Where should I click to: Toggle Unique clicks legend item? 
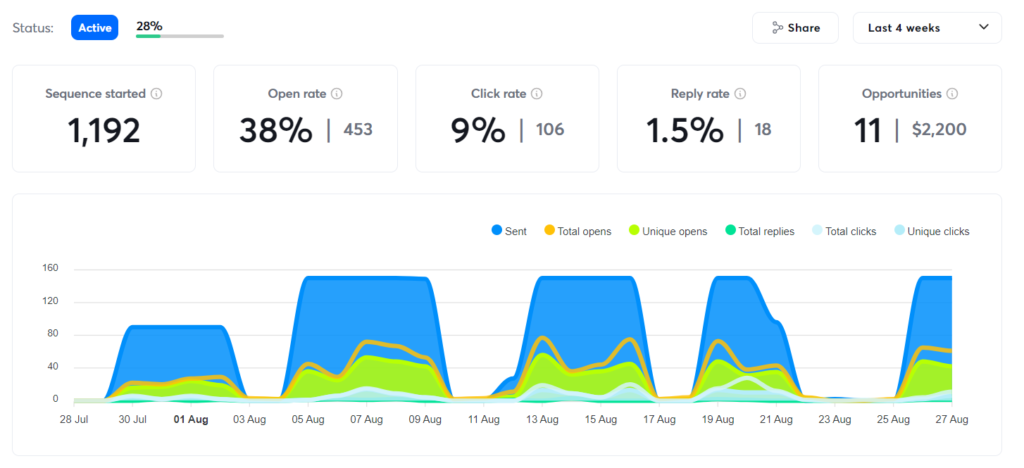coord(931,231)
